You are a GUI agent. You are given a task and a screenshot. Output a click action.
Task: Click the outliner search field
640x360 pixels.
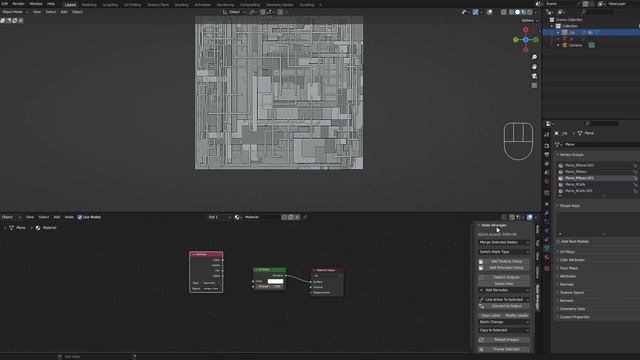[x=598, y=12]
